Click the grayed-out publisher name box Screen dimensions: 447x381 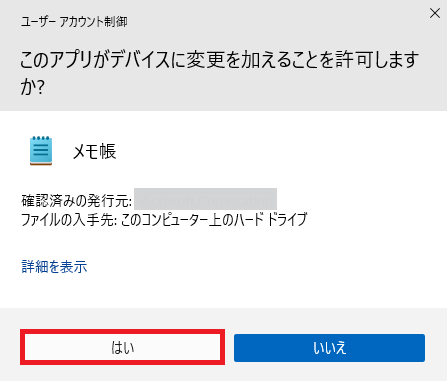[x=205, y=199]
